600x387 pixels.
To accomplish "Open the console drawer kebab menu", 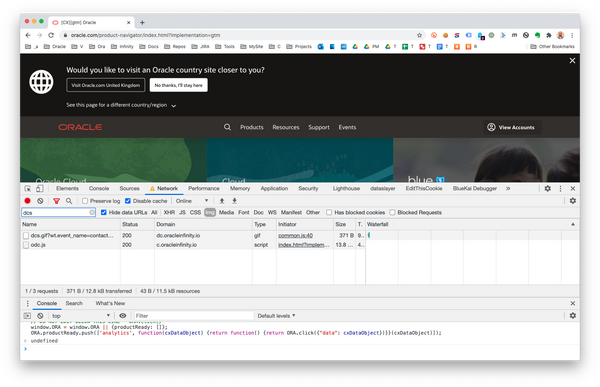I will point(28,303).
